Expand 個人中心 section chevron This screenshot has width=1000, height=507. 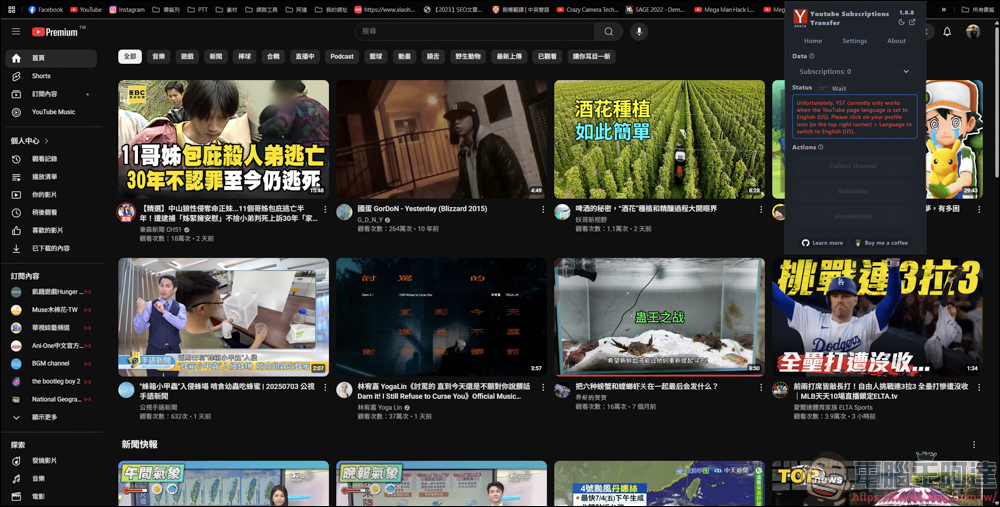[x=47, y=141]
